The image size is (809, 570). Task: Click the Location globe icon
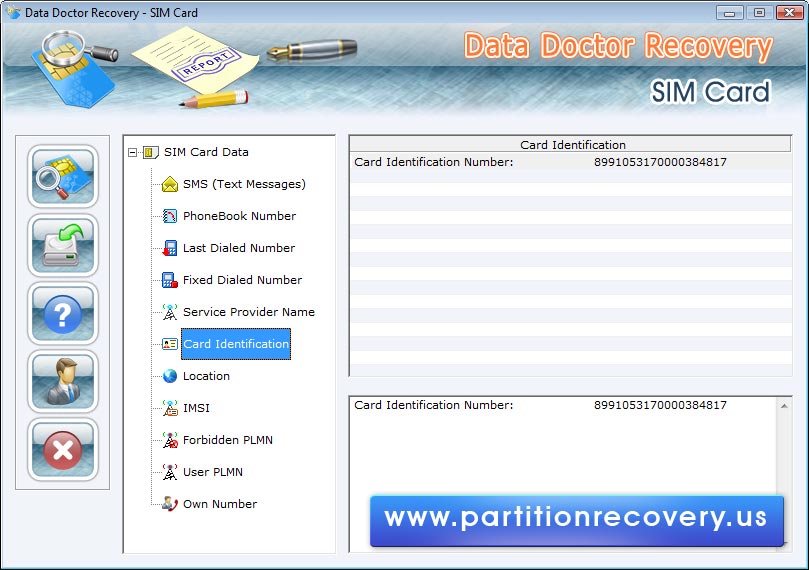click(x=170, y=376)
